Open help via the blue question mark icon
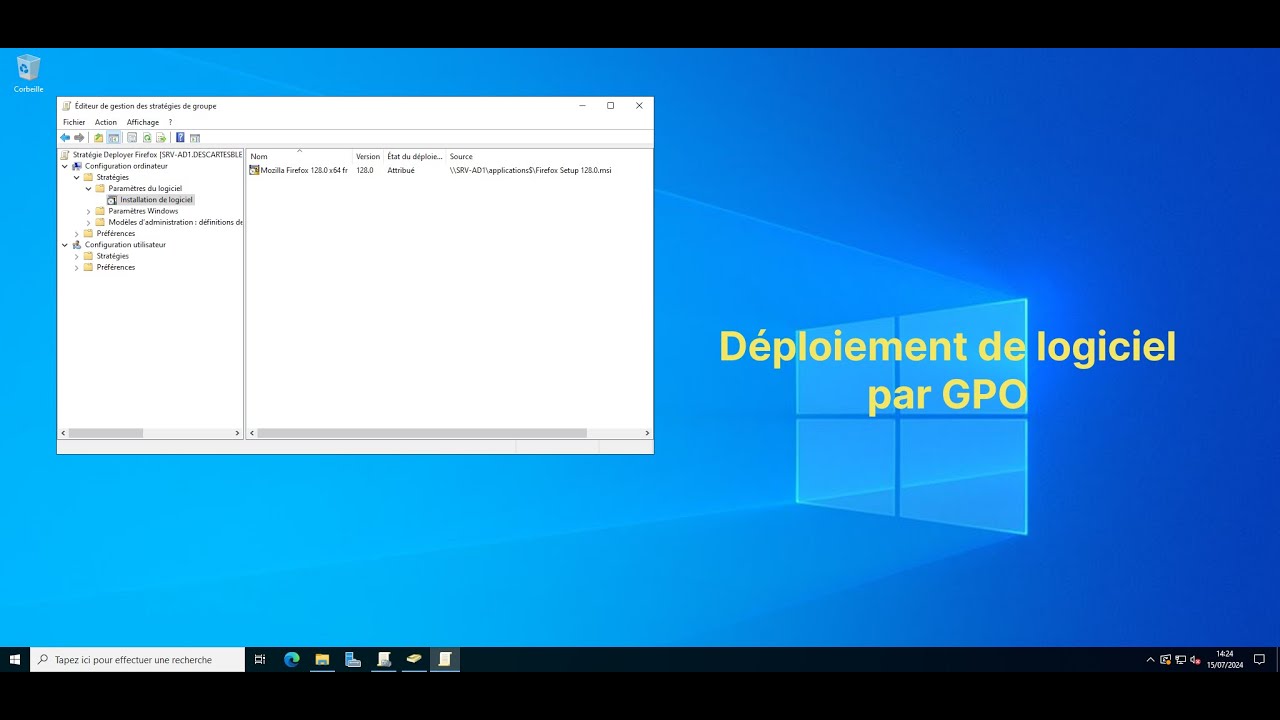This screenshot has height=720, width=1280. pyautogui.click(x=180, y=138)
